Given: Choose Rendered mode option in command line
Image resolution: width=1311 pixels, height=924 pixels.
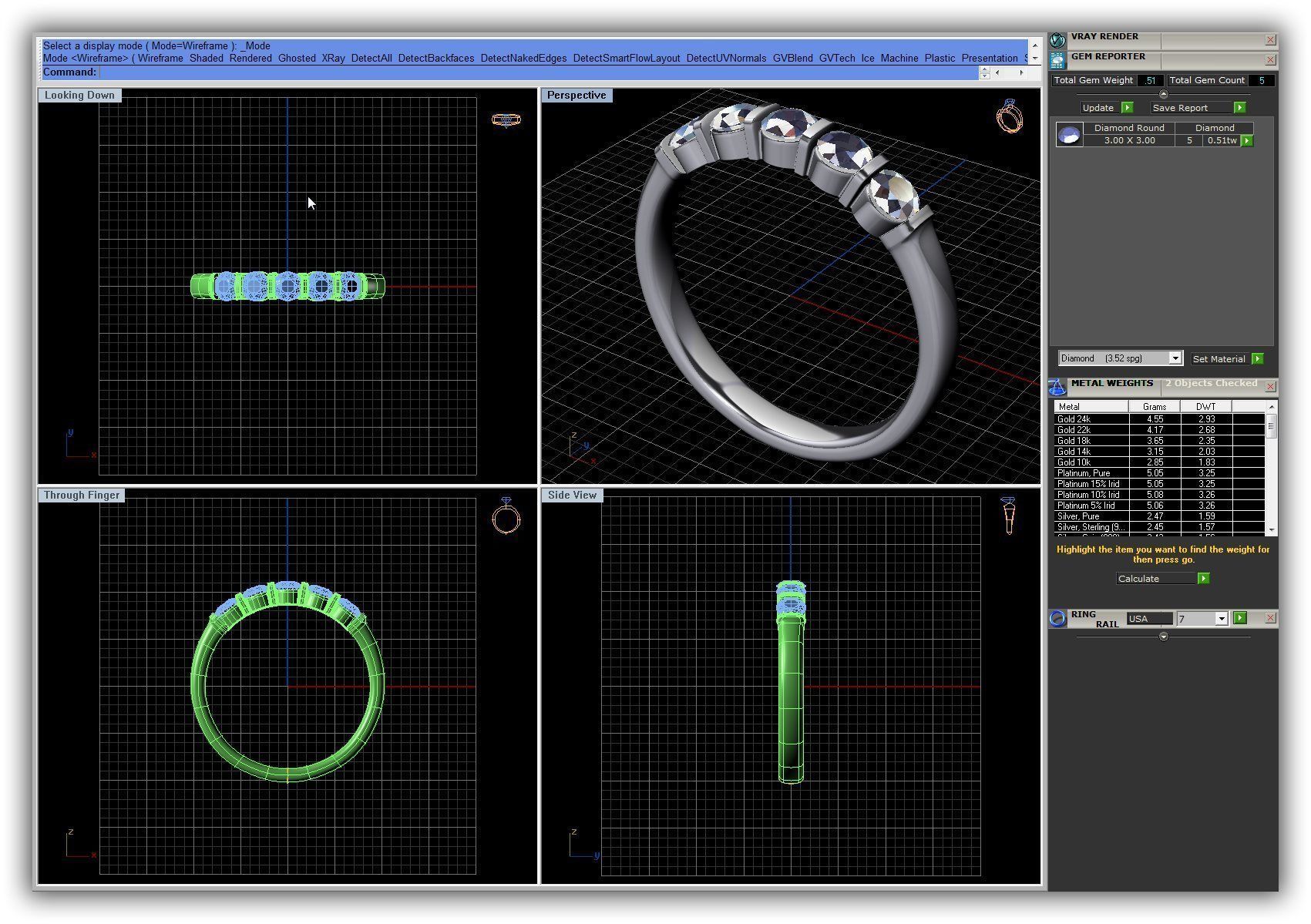Looking at the screenshot, I should [250, 59].
